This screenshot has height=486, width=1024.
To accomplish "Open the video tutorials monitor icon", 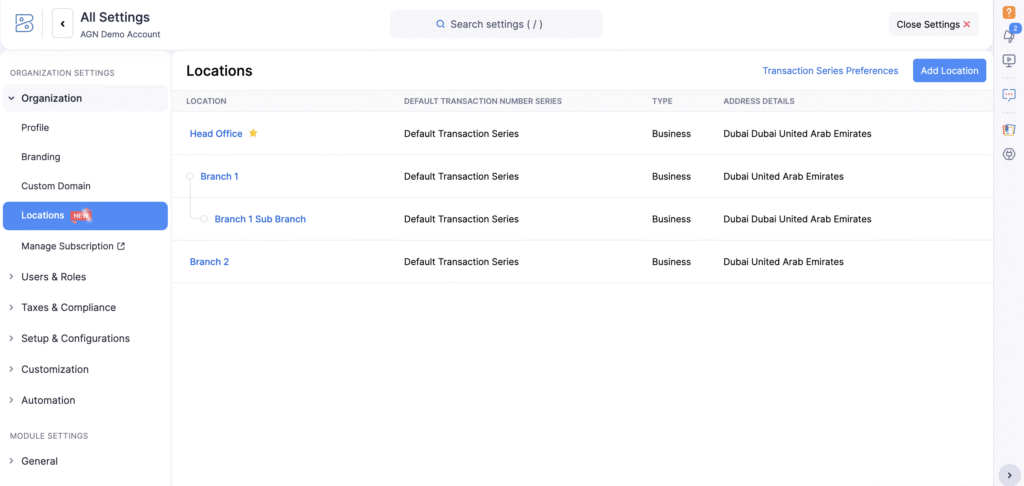I will 1009,61.
